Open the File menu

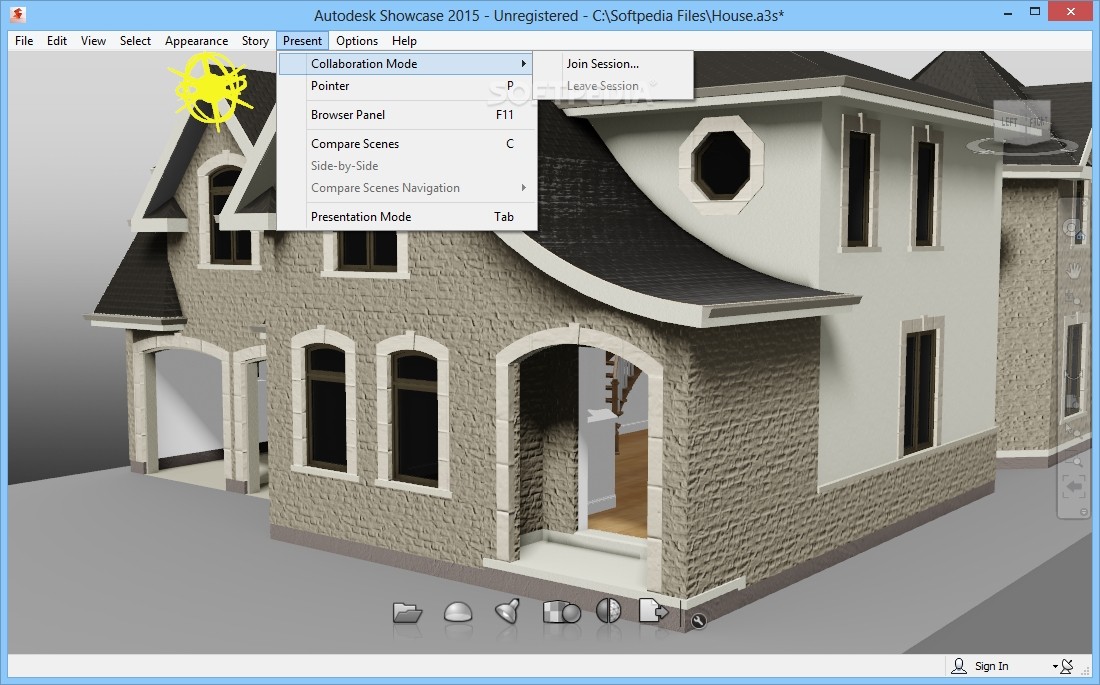click(x=24, y=41)
